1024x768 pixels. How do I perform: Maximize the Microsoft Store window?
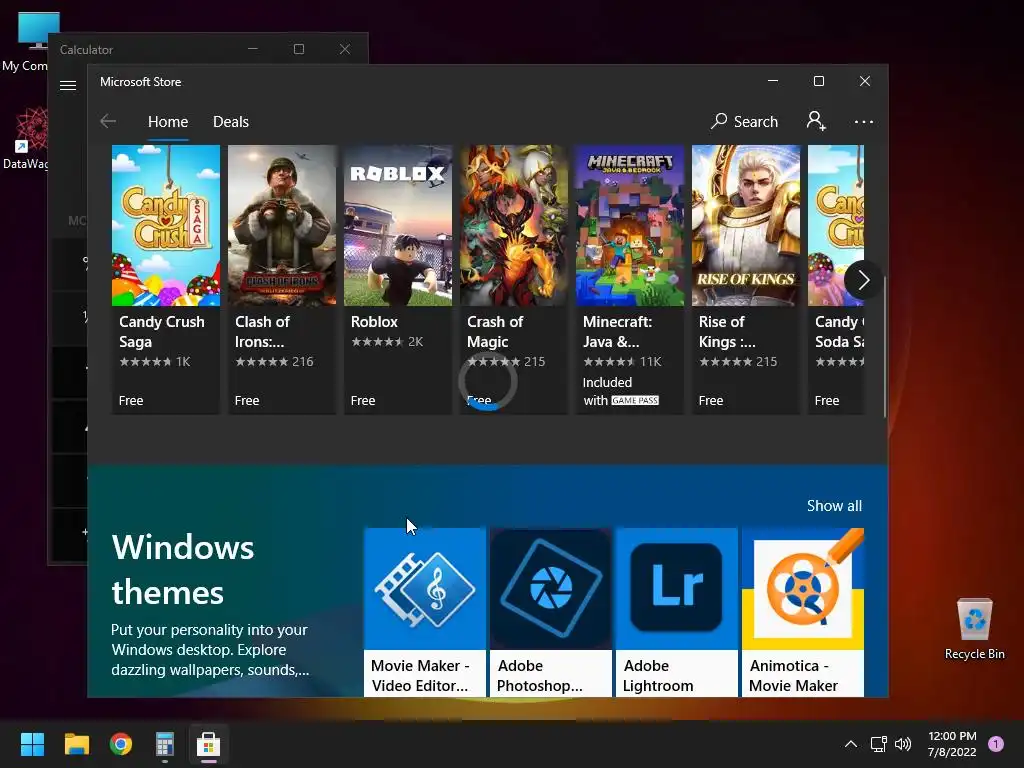(818, 81)
